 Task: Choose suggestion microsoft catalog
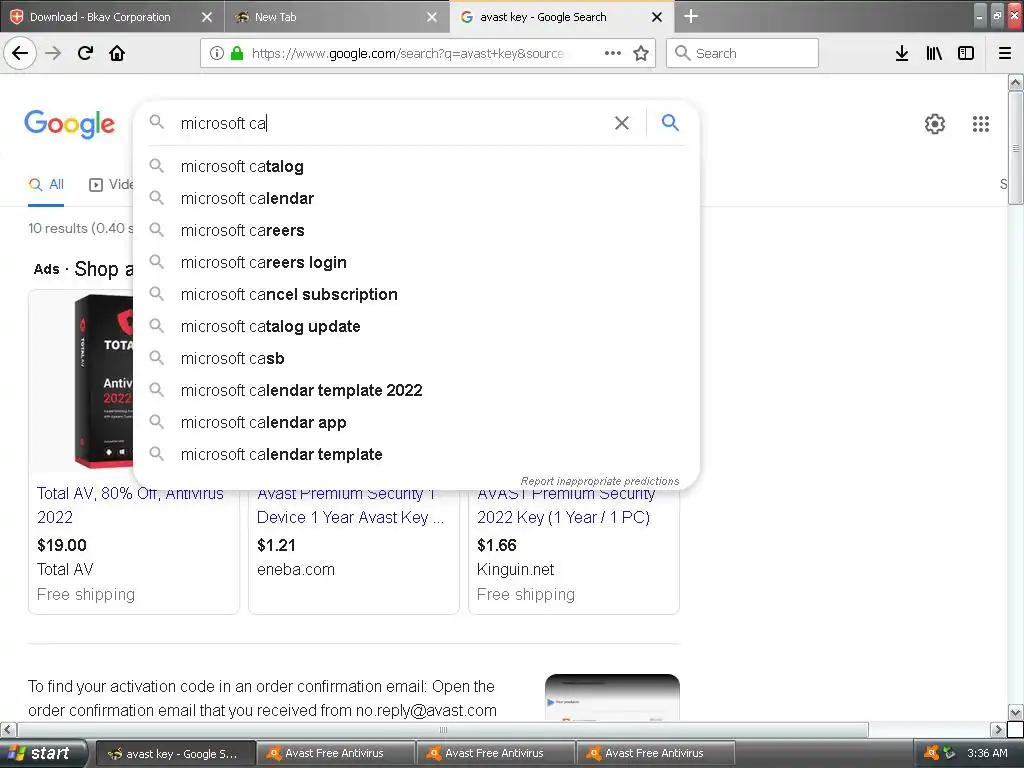pyautogui.click(x=415, y=167)
